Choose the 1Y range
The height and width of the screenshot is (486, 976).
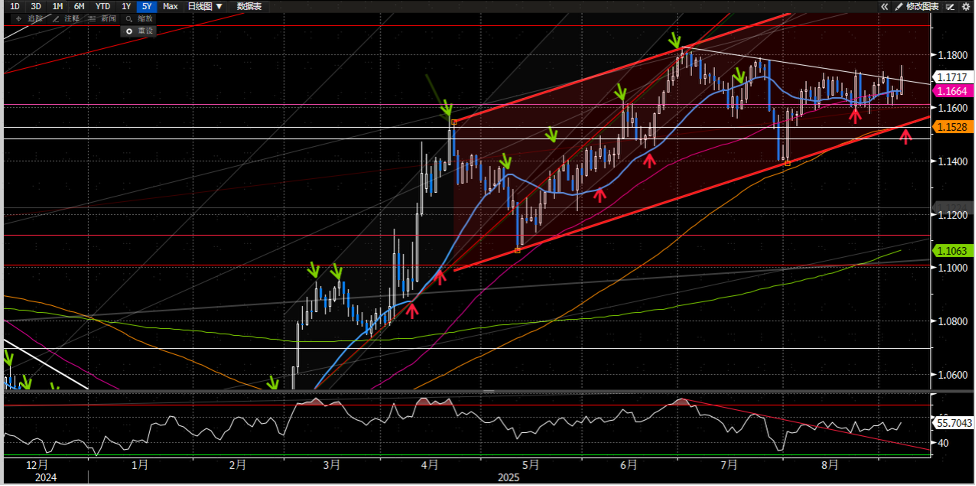[x=126, y=6]
